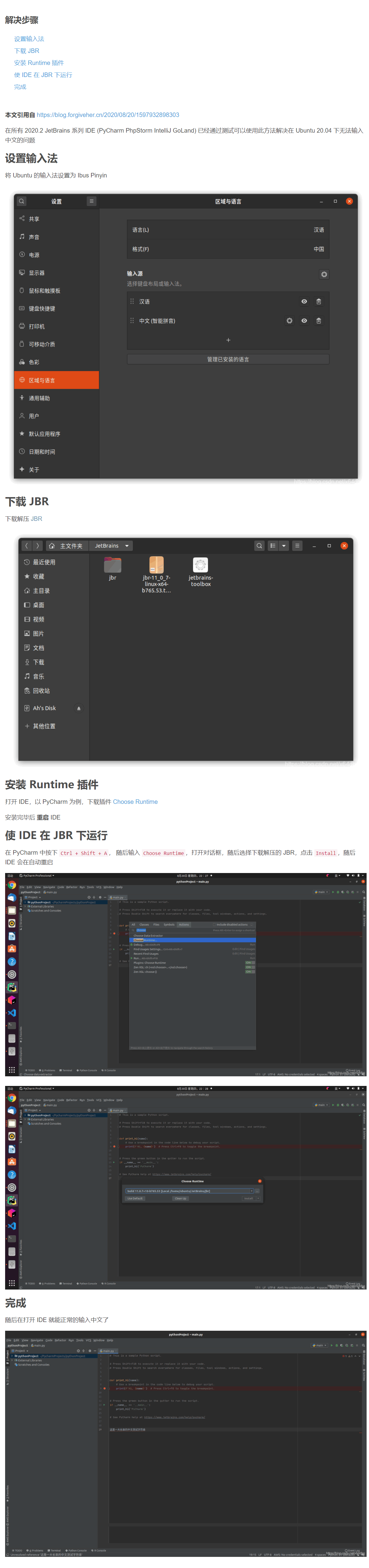
Task: Close the Choose Runtime dialog
Action: (260, 1182)
